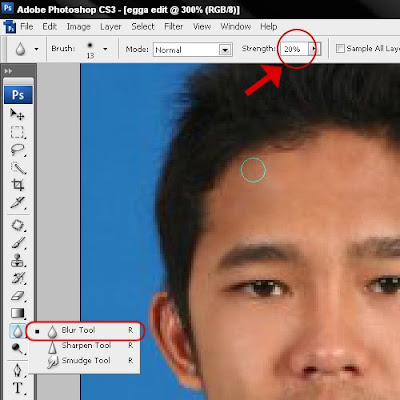Select the Rectangular Marquee tool
Viewport: 400px width, 400px height.
(17, 132)
